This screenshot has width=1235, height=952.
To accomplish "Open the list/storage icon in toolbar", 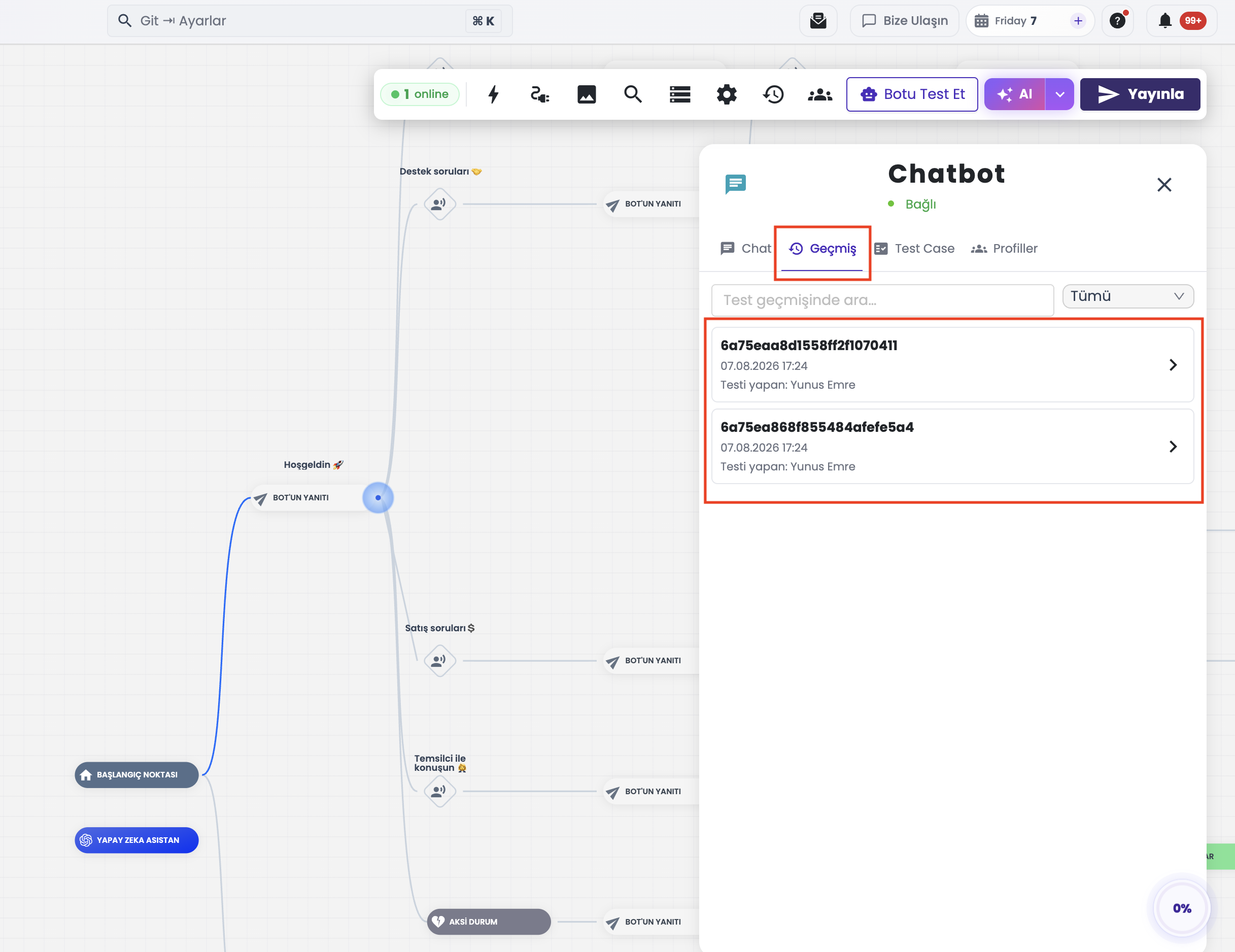I will [x=680, y=94].
